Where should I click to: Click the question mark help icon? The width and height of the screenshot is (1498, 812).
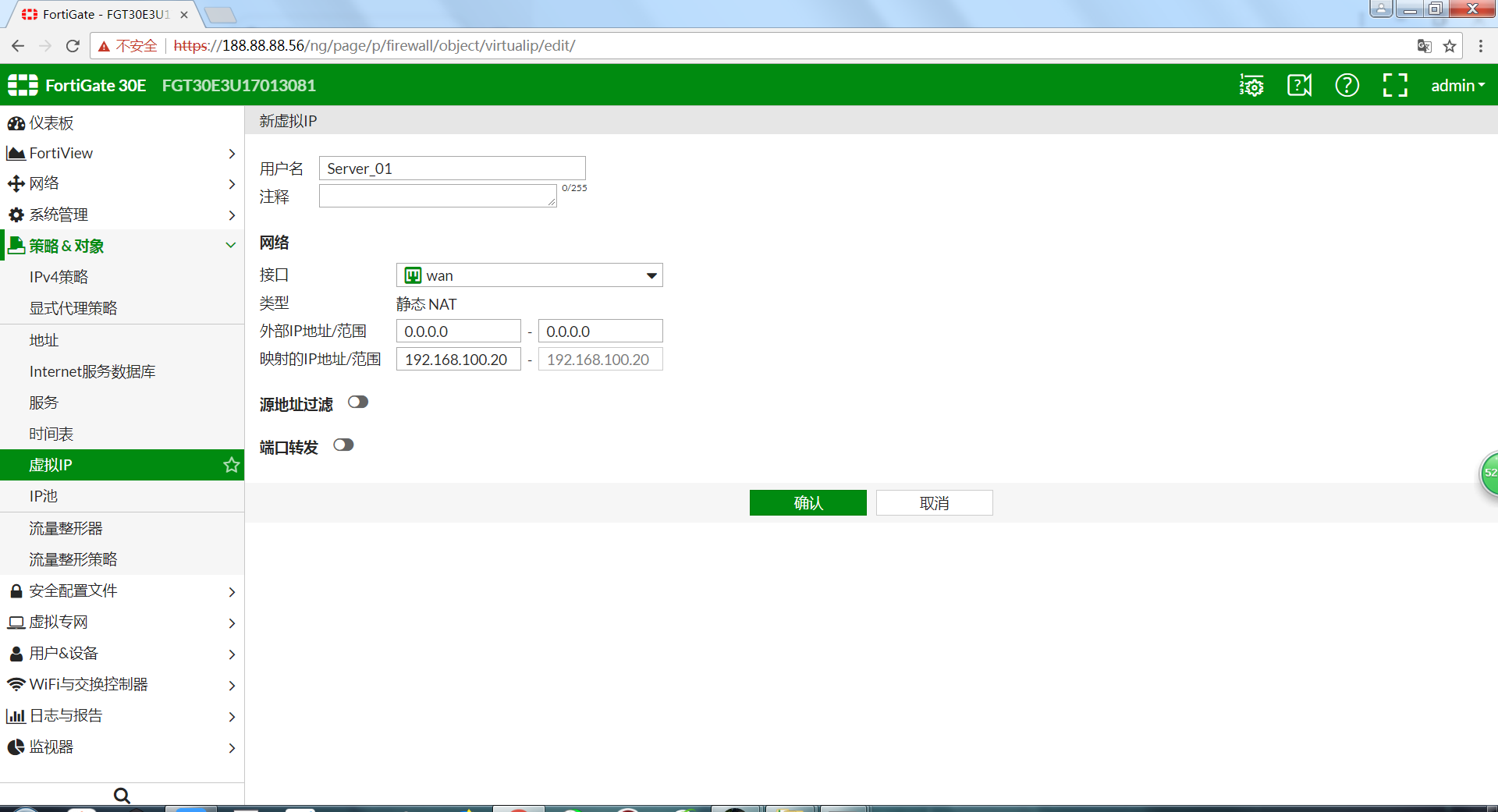coord(1347,85)
